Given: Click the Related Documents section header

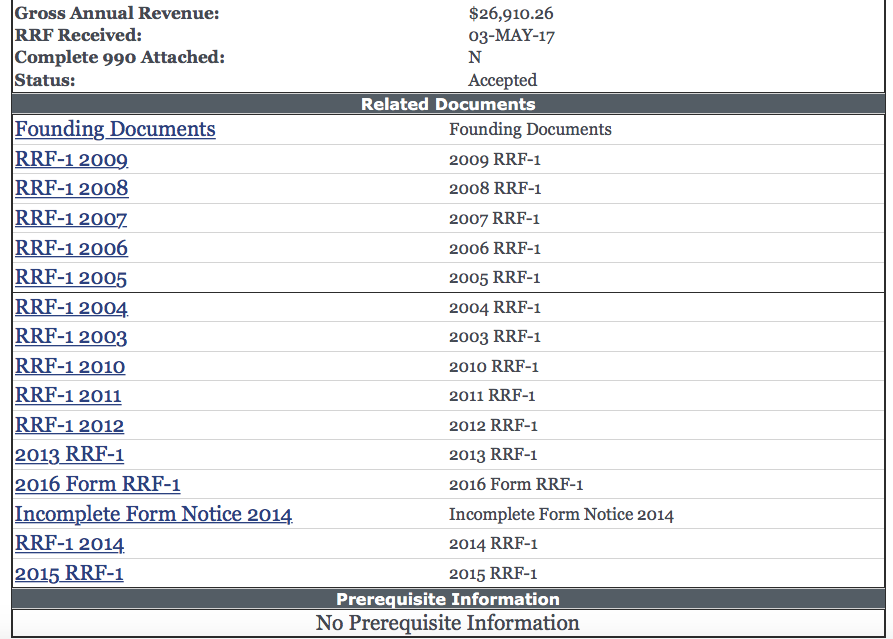Looking at the screenshot, I should 447,104.
